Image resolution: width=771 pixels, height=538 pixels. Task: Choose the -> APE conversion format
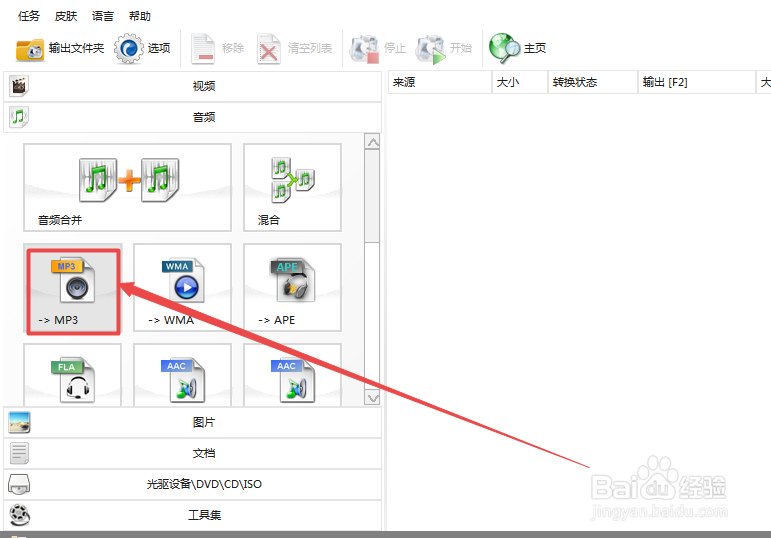coord(293,288)
